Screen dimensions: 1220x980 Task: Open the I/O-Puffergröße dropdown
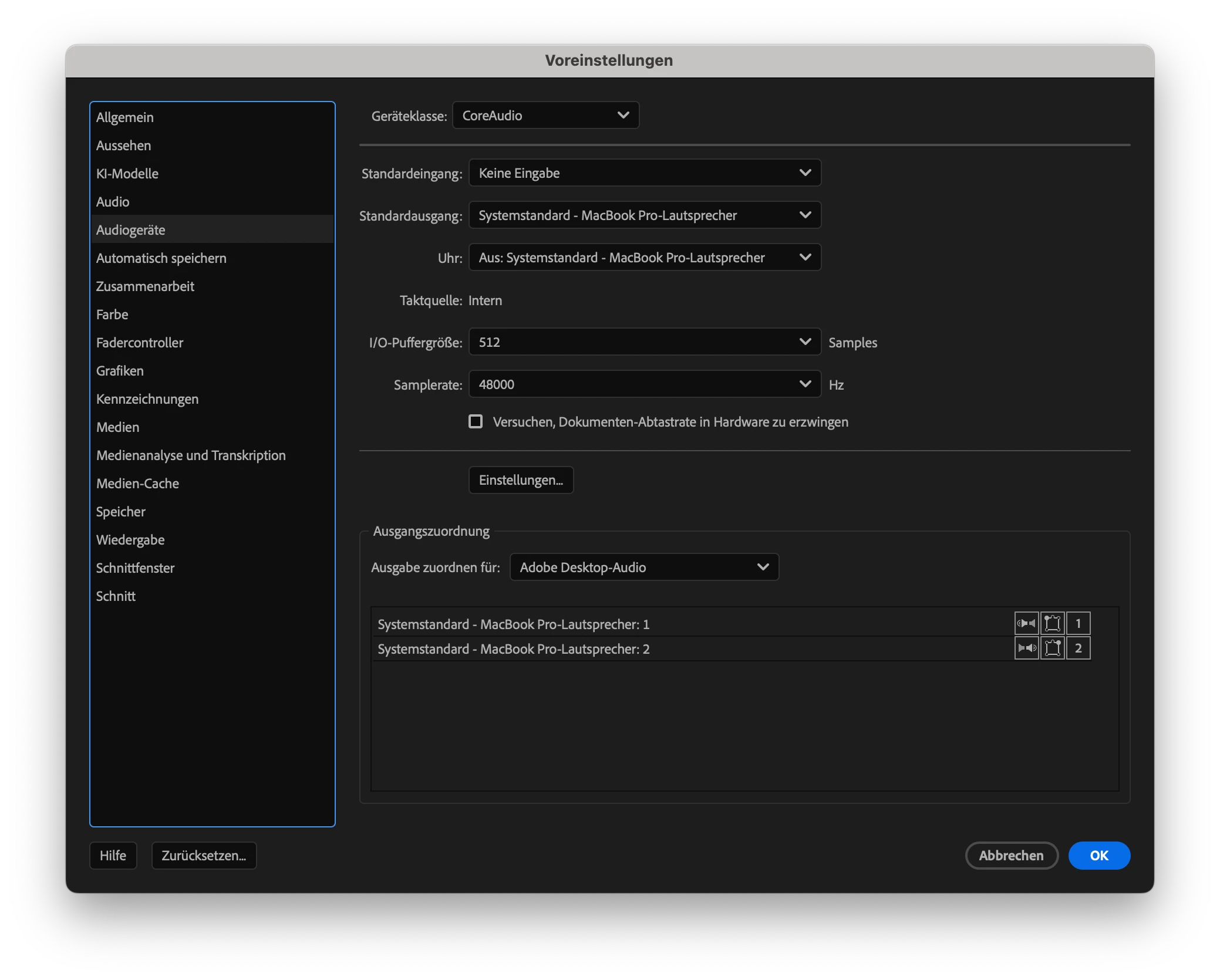coord(644,342)
